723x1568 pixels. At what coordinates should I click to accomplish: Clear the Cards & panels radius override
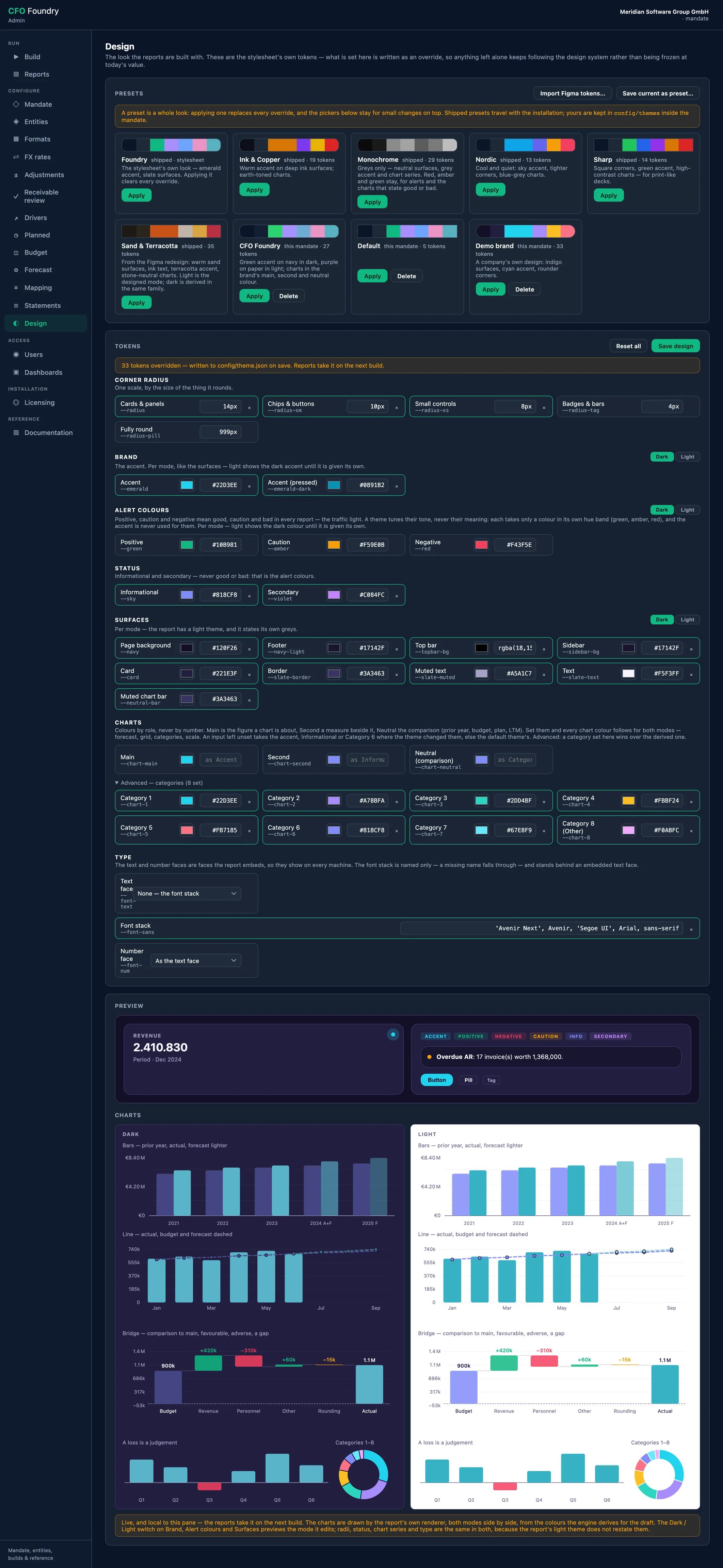[249, 407]
